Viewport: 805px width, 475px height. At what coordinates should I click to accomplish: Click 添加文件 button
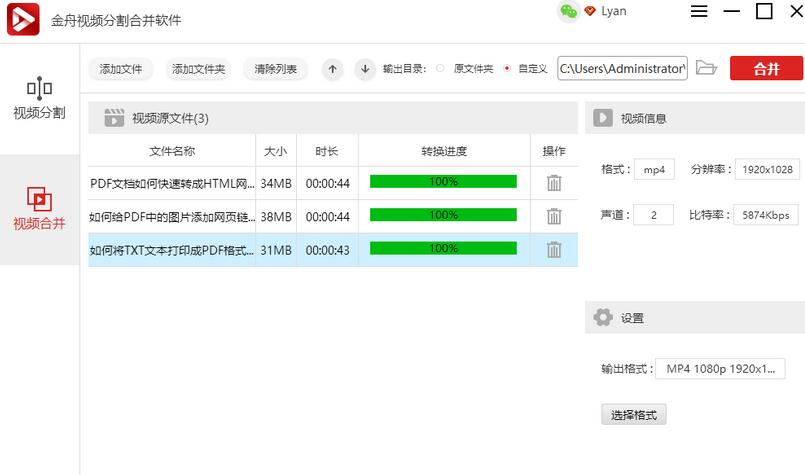tap(121, 69)
